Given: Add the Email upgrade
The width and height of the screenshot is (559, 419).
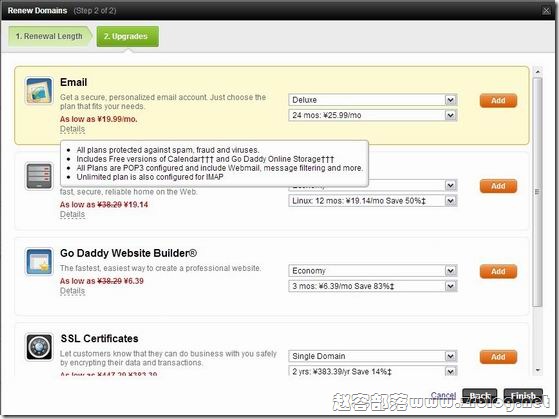Looking at the screenshot, I should tap(498, 101).
